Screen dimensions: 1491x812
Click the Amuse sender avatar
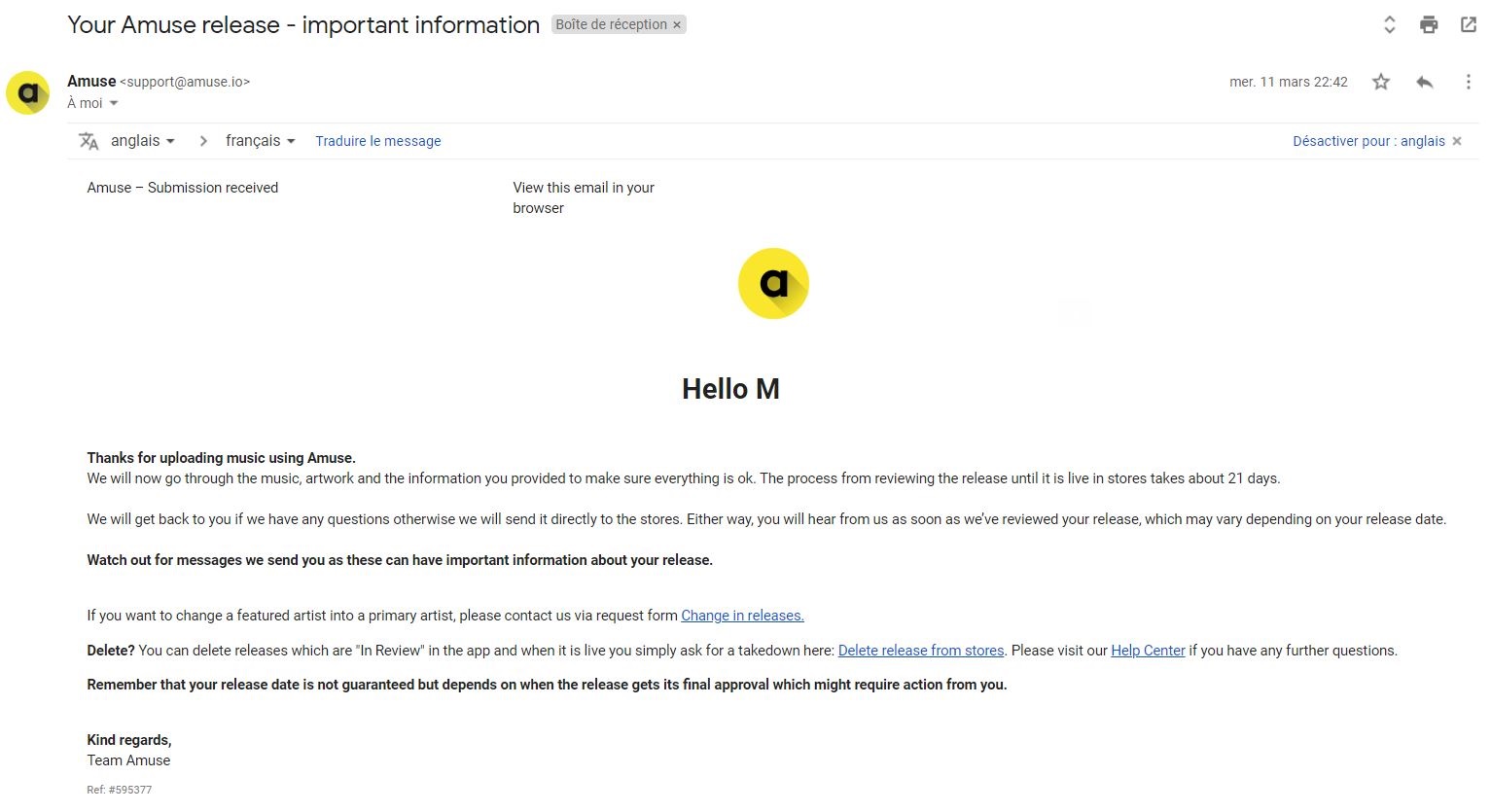(x=28, y=93)
